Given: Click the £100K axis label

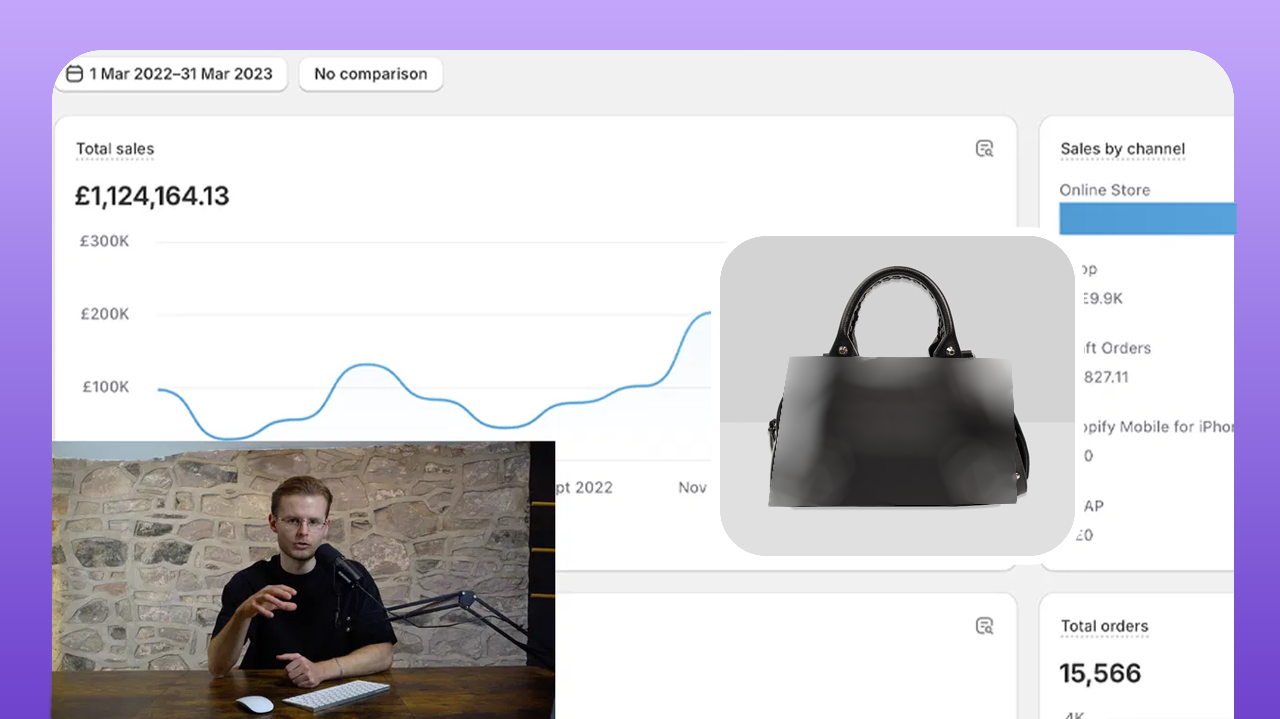Looking at the screenshot, I should pyautogui.click(x=105, y=387).
